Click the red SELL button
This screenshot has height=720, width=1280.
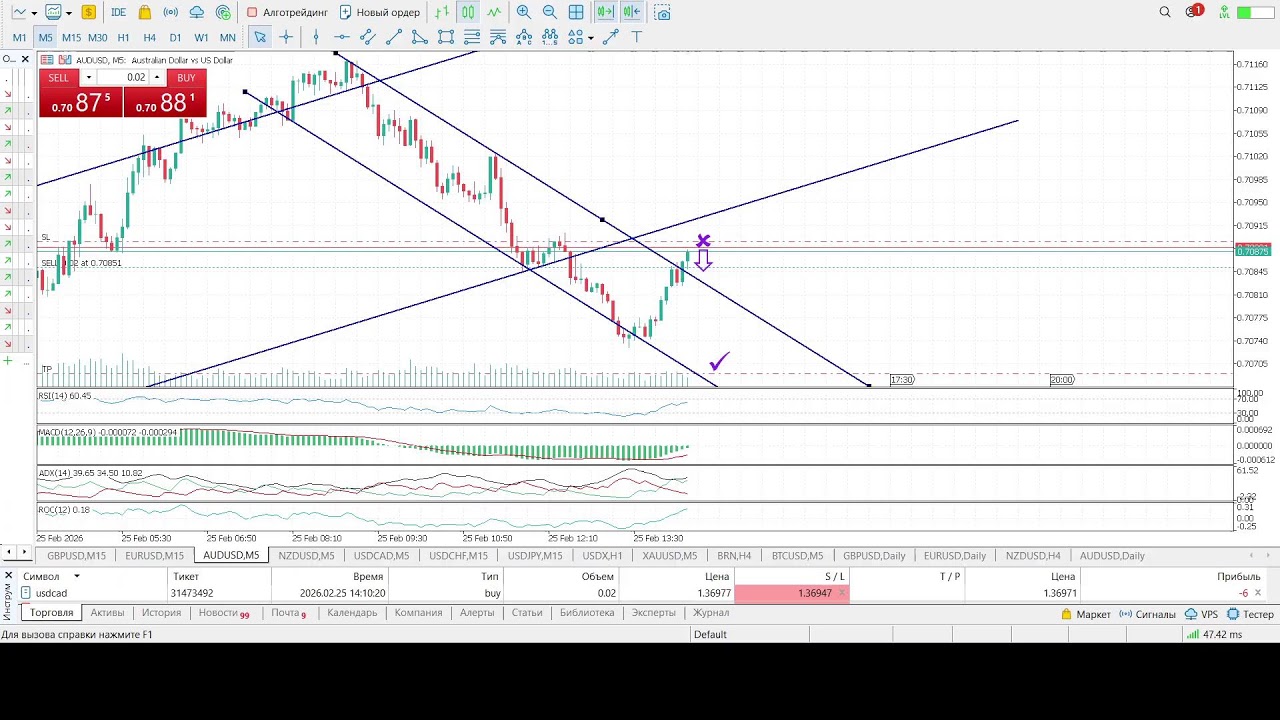(80, 93)
